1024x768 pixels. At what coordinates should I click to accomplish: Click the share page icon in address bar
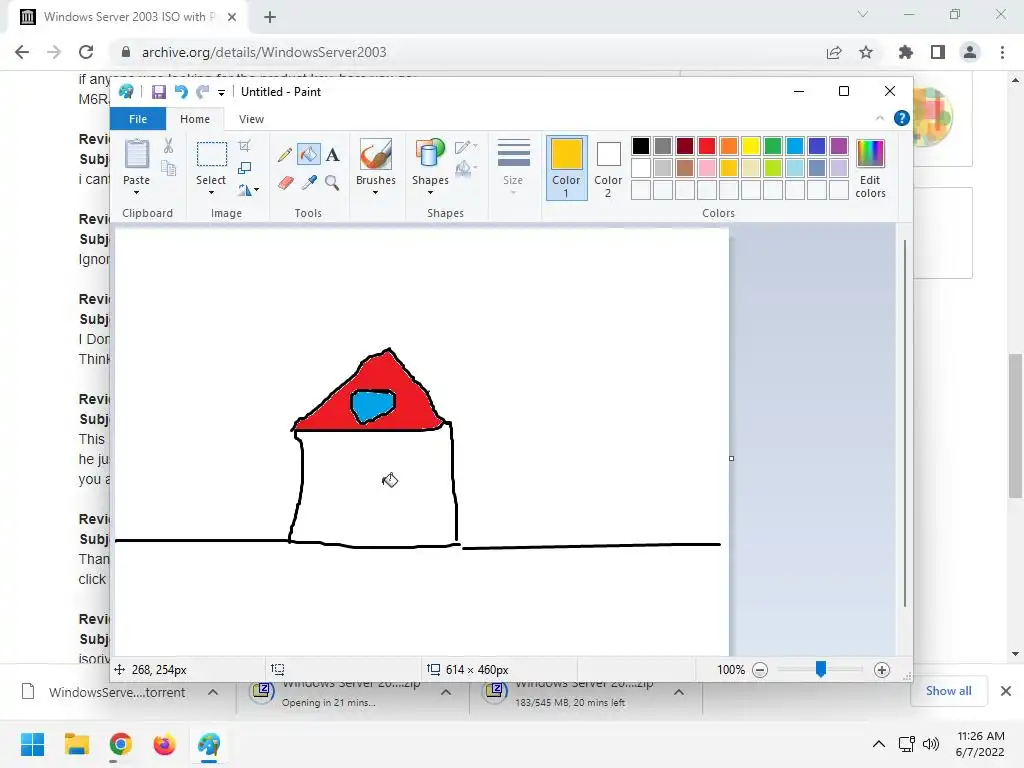pyautogui.click(x=834, y=52)
